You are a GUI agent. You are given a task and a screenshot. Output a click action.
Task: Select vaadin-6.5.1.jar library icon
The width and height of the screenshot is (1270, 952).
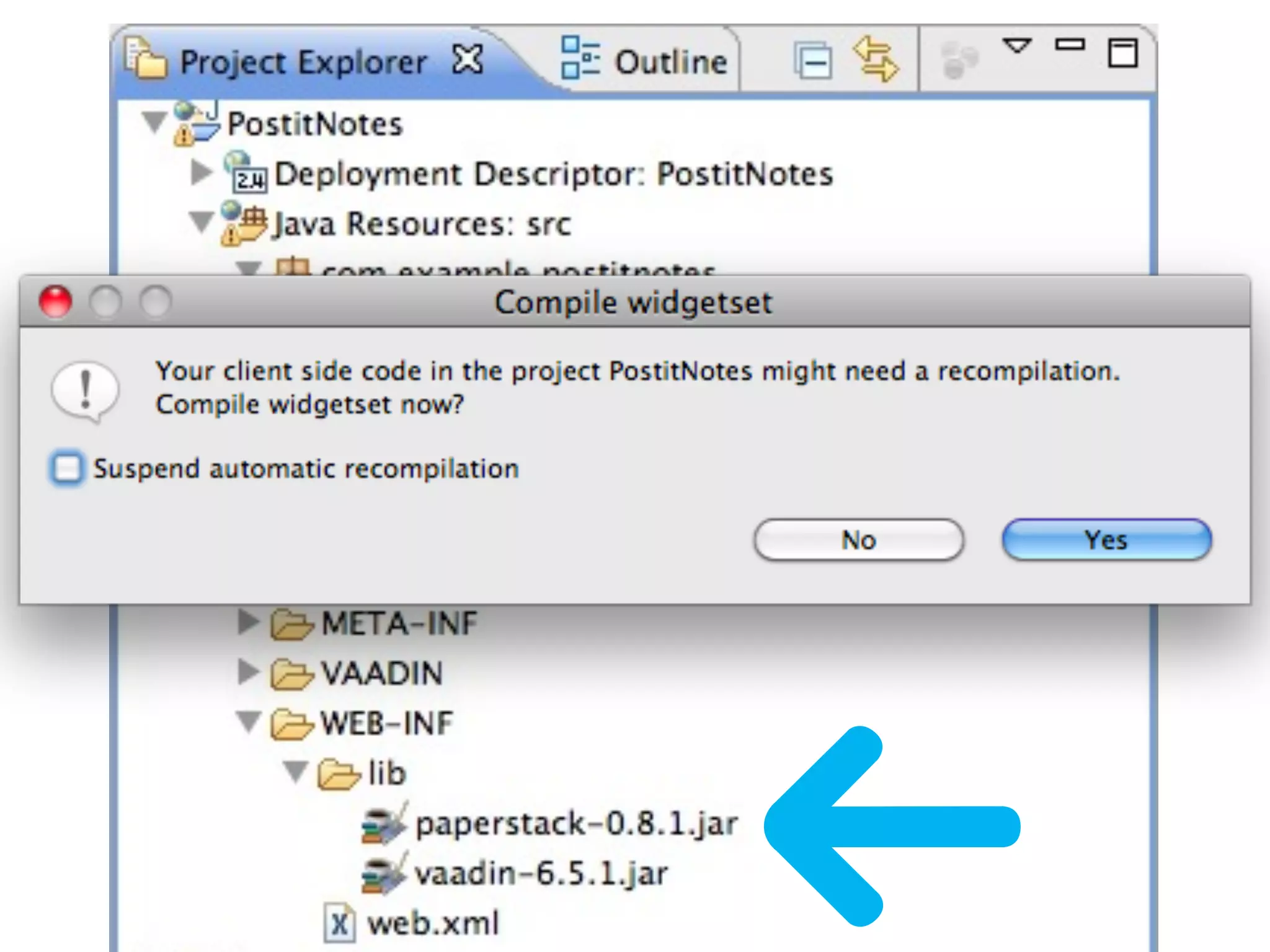(x=384, y=874)
